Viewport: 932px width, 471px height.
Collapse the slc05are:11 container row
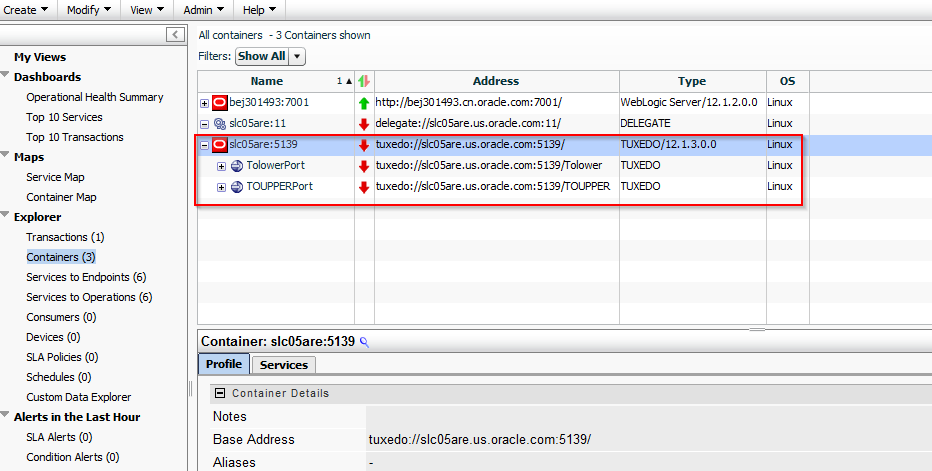(x=204, y=124)
